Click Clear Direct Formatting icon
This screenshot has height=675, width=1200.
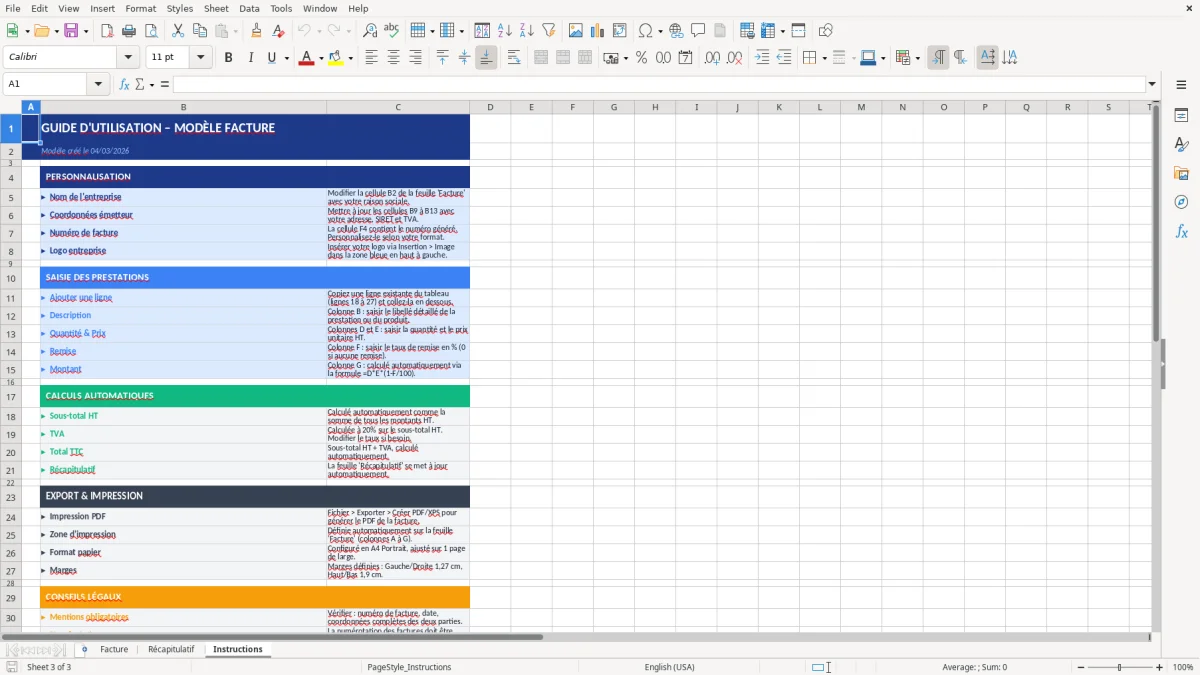coord(277,31)
